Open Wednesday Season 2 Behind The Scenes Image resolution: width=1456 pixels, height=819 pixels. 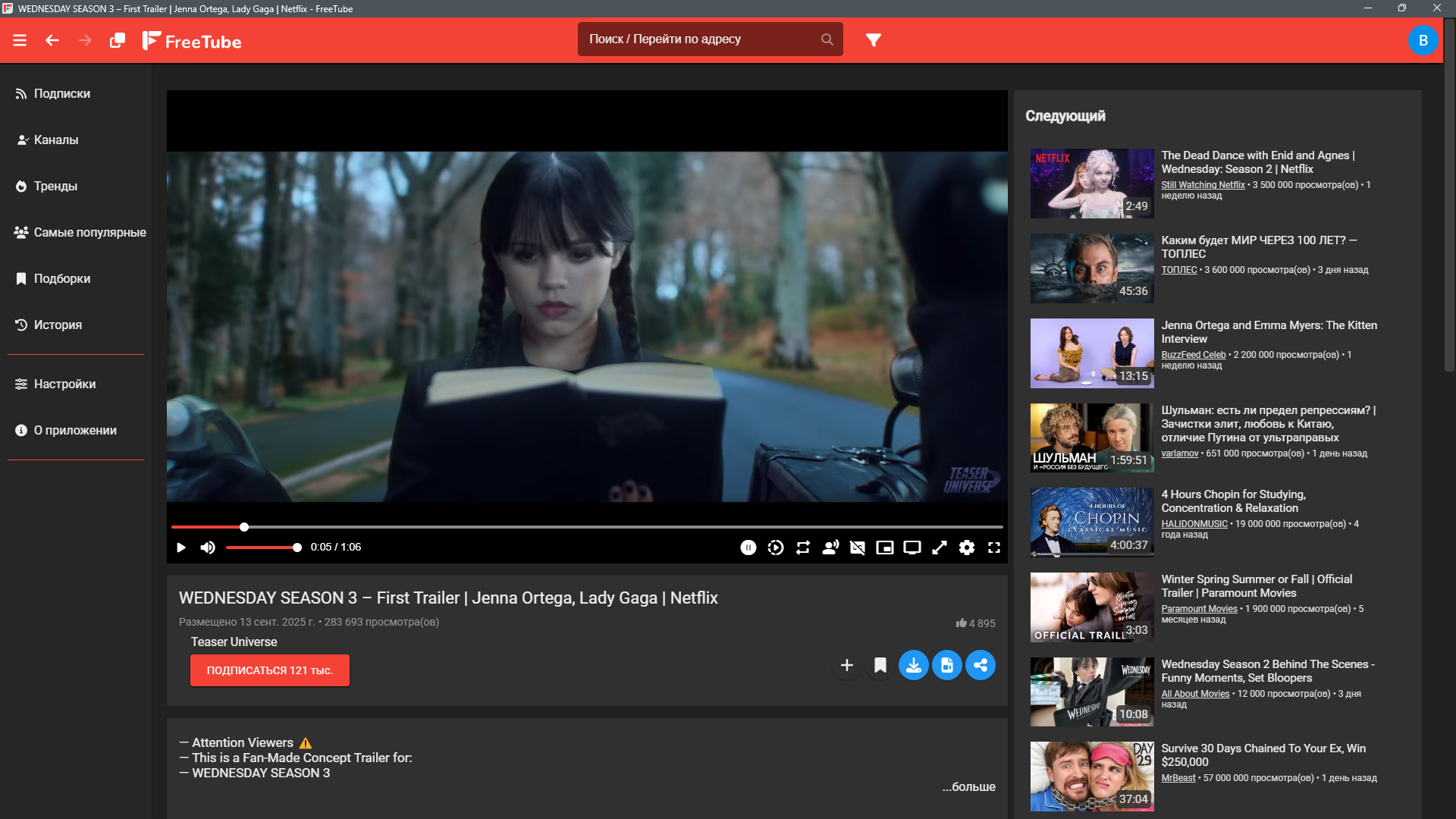[x=1268, y=670]
